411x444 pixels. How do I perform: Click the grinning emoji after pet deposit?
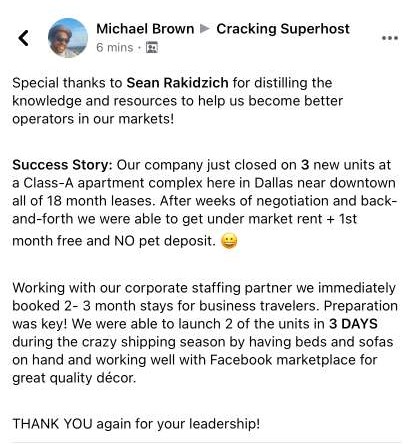pos(229,241)
